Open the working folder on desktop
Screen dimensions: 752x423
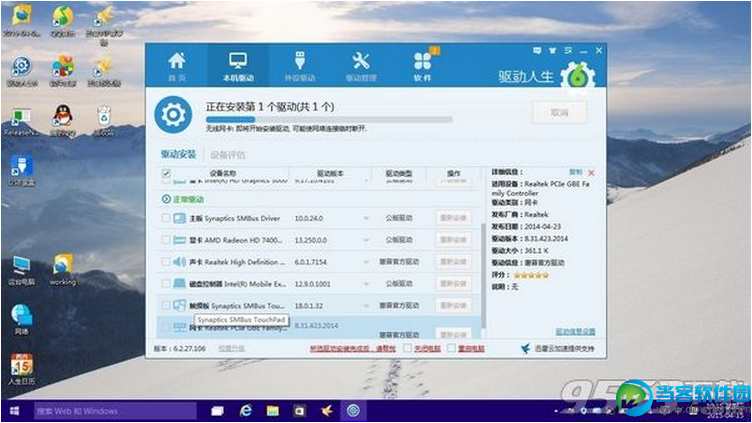[x=63, y=270]
